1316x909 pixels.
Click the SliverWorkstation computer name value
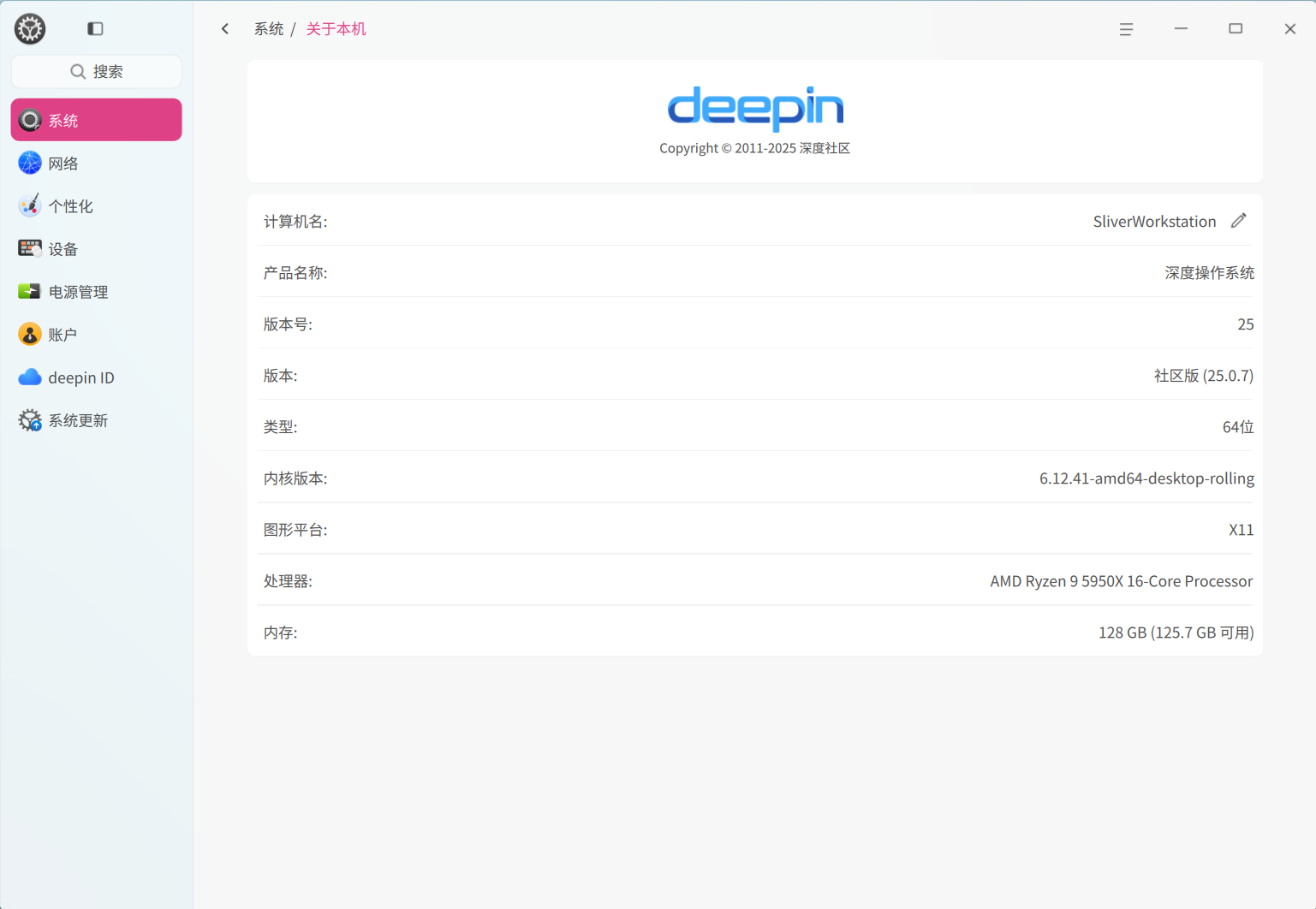coord(1154,221)
